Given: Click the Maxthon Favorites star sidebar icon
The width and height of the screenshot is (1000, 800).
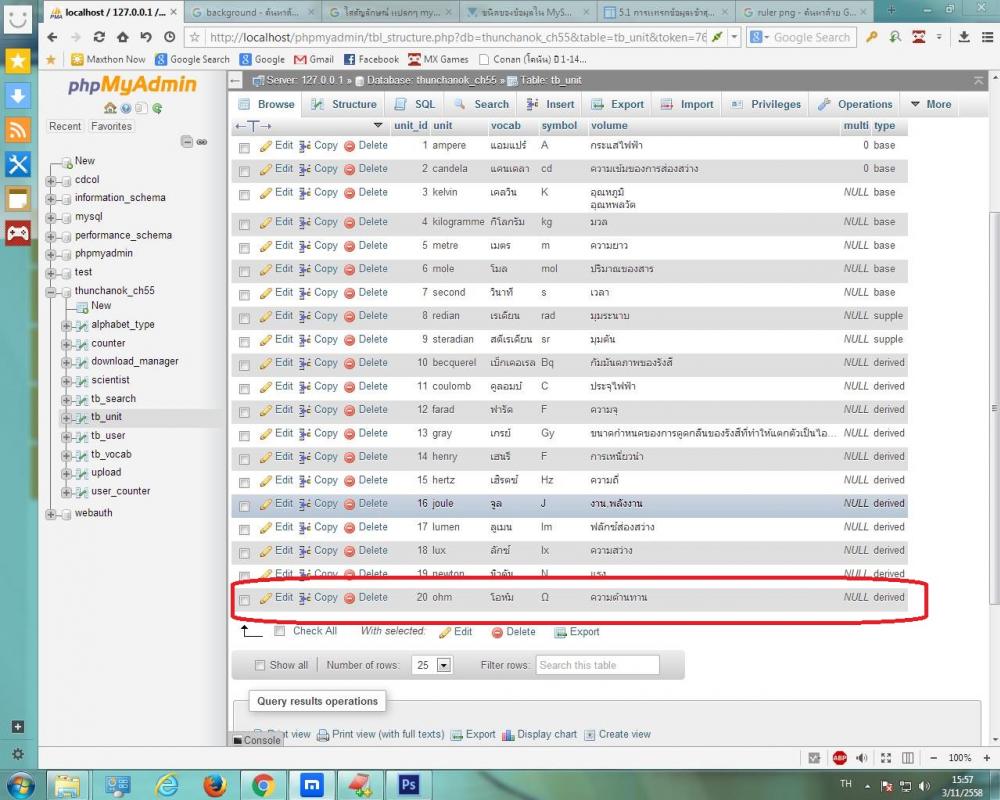Looking at the screenshot, I should tap(18, 61).
